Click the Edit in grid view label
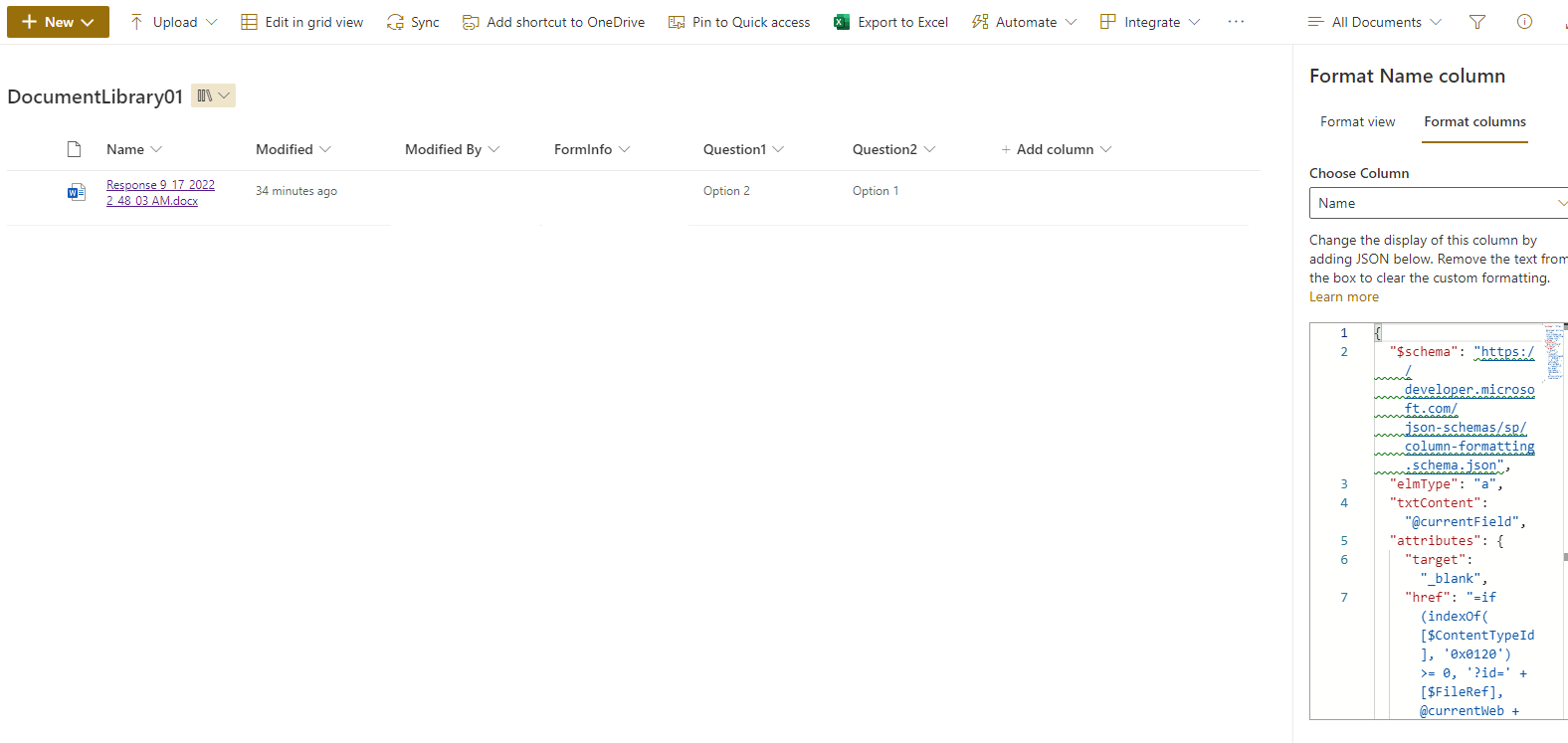 314,22
